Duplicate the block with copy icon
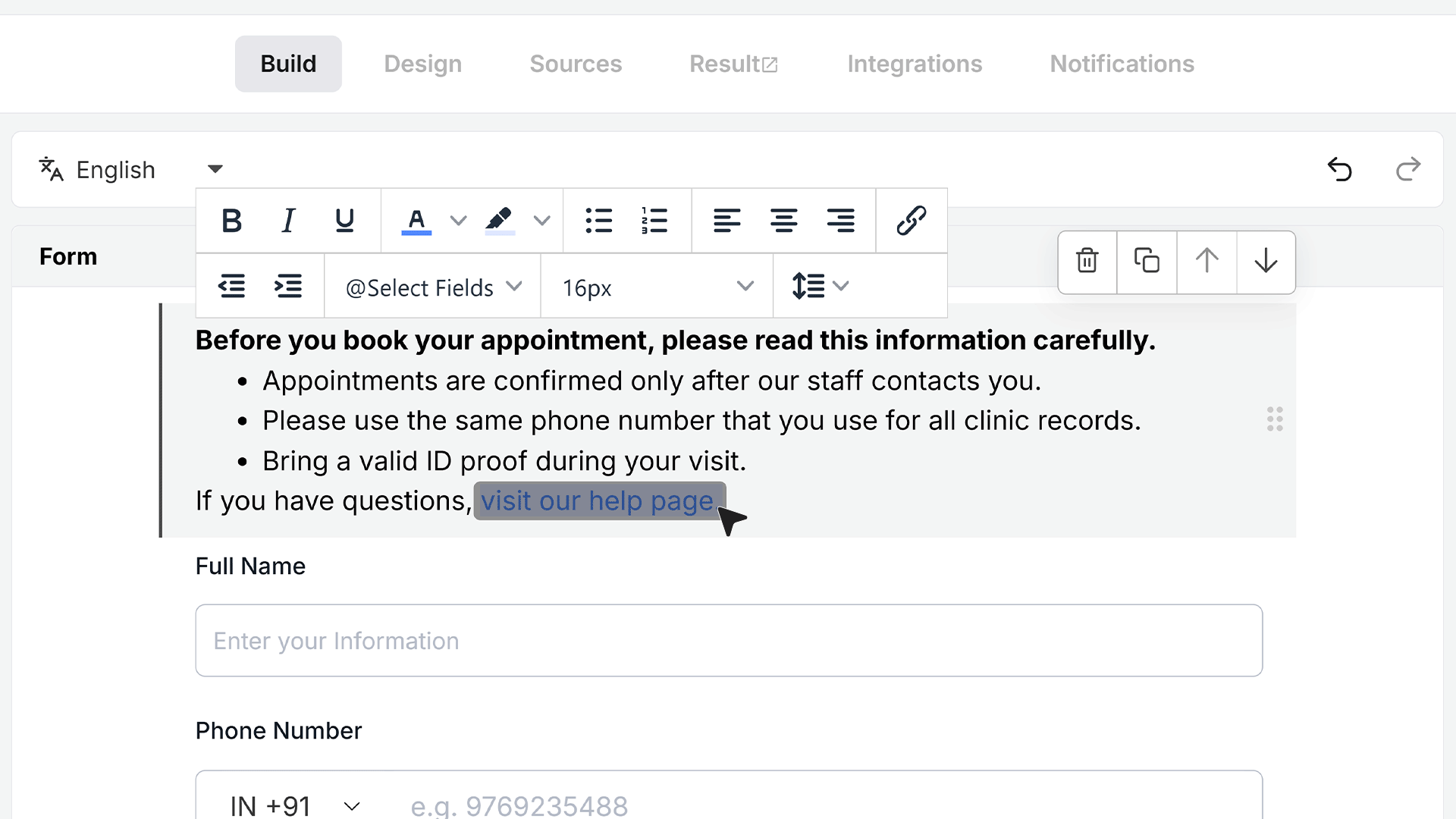This screenshot has height=819, width=1456. pyautogui.click(x=1147, y=262)
